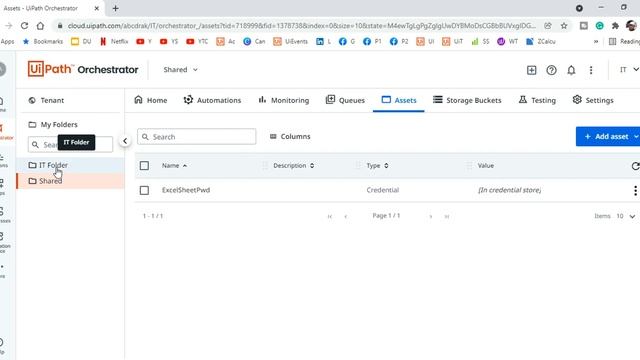Open the ZCalcu bookmark
640x360 pixels.
pos(541,42)
